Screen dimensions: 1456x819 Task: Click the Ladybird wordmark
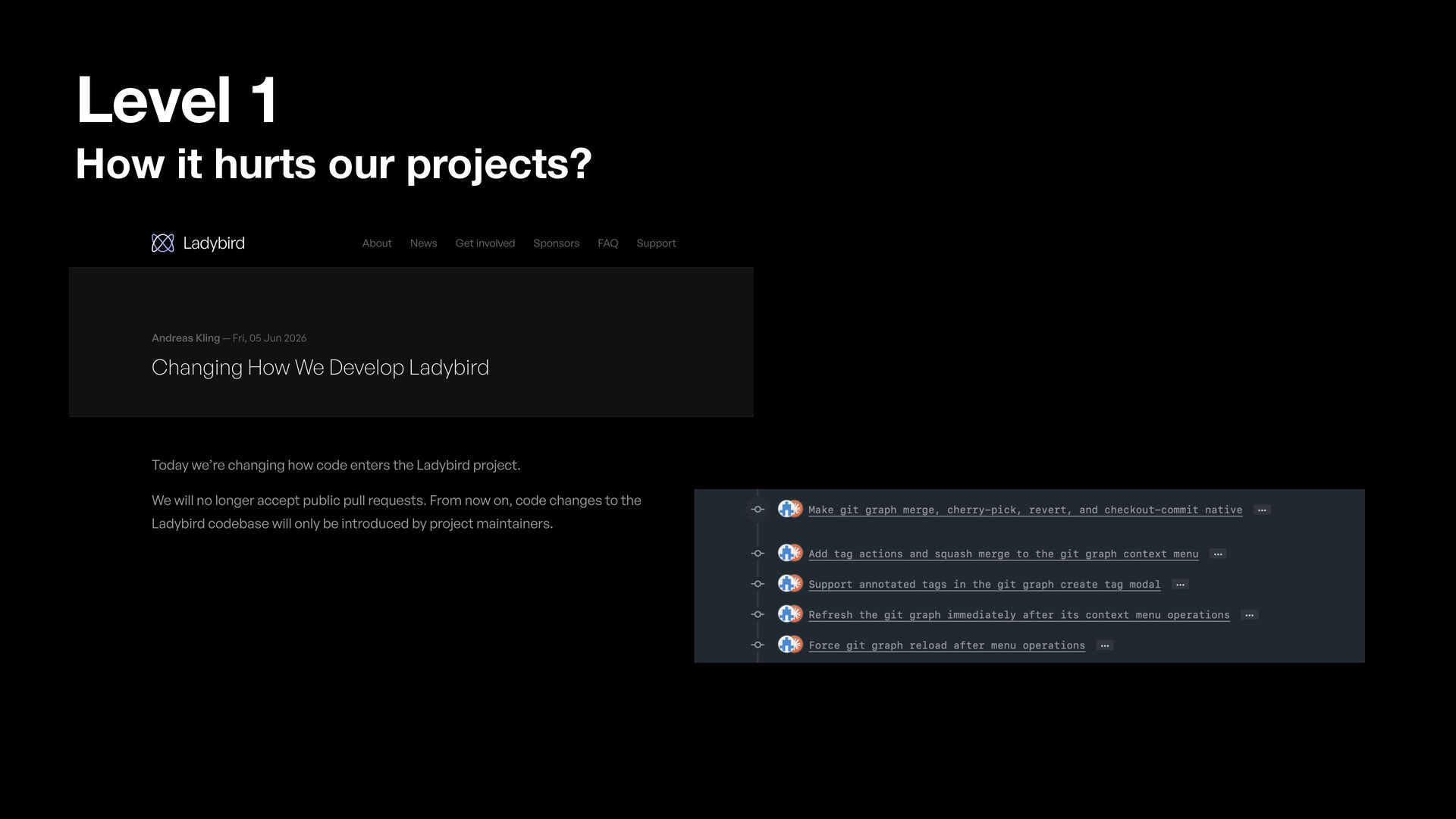click(214, 243)
